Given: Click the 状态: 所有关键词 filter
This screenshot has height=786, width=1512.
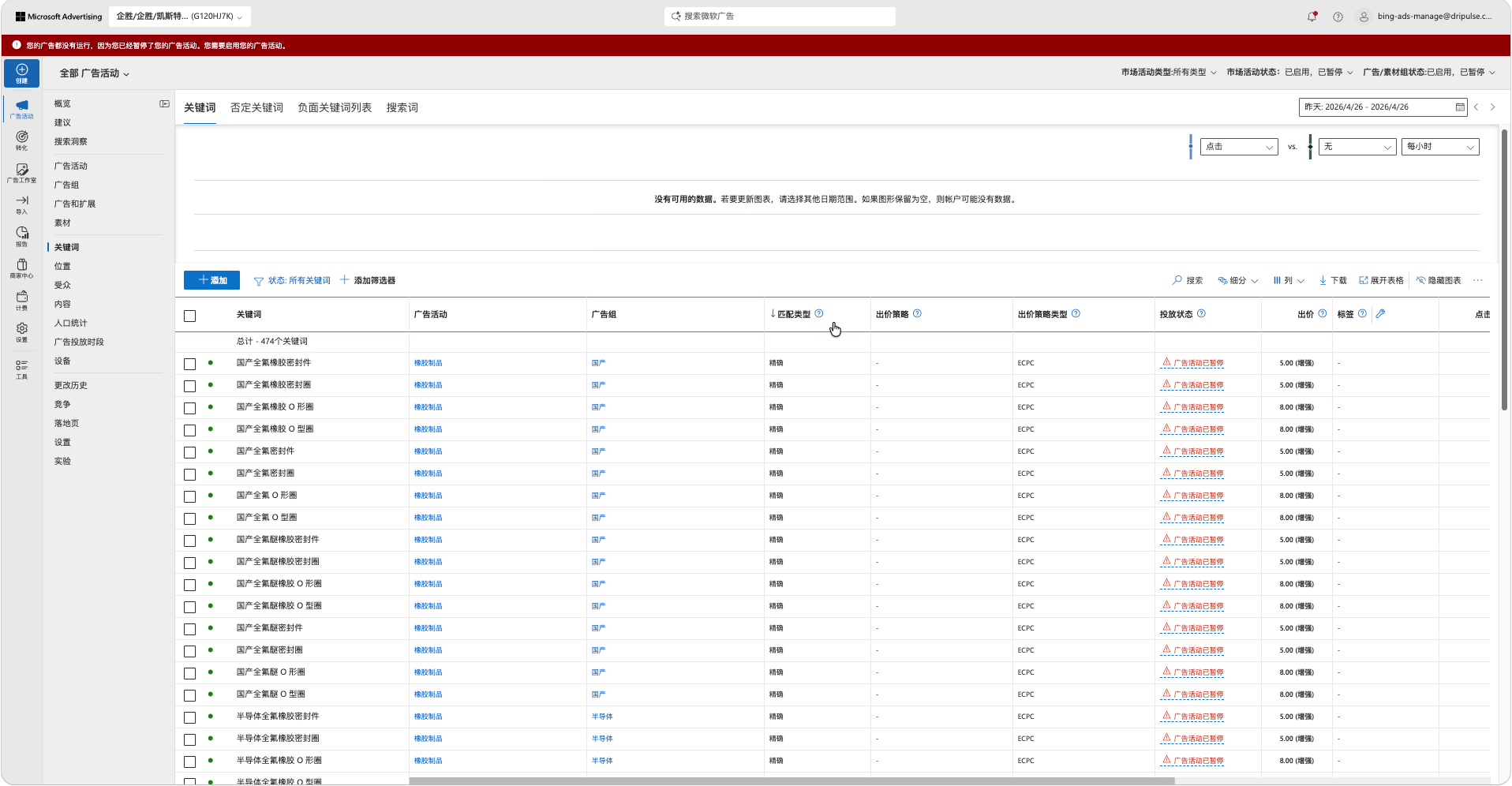Looking at the screenshot, I should click(292, 280).
